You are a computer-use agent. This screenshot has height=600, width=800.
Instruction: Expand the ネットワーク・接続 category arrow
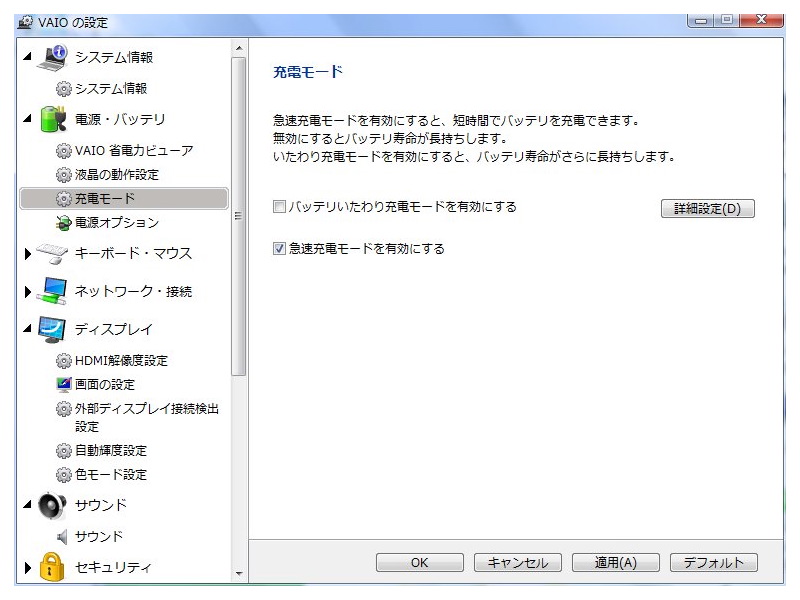[28, 291]
